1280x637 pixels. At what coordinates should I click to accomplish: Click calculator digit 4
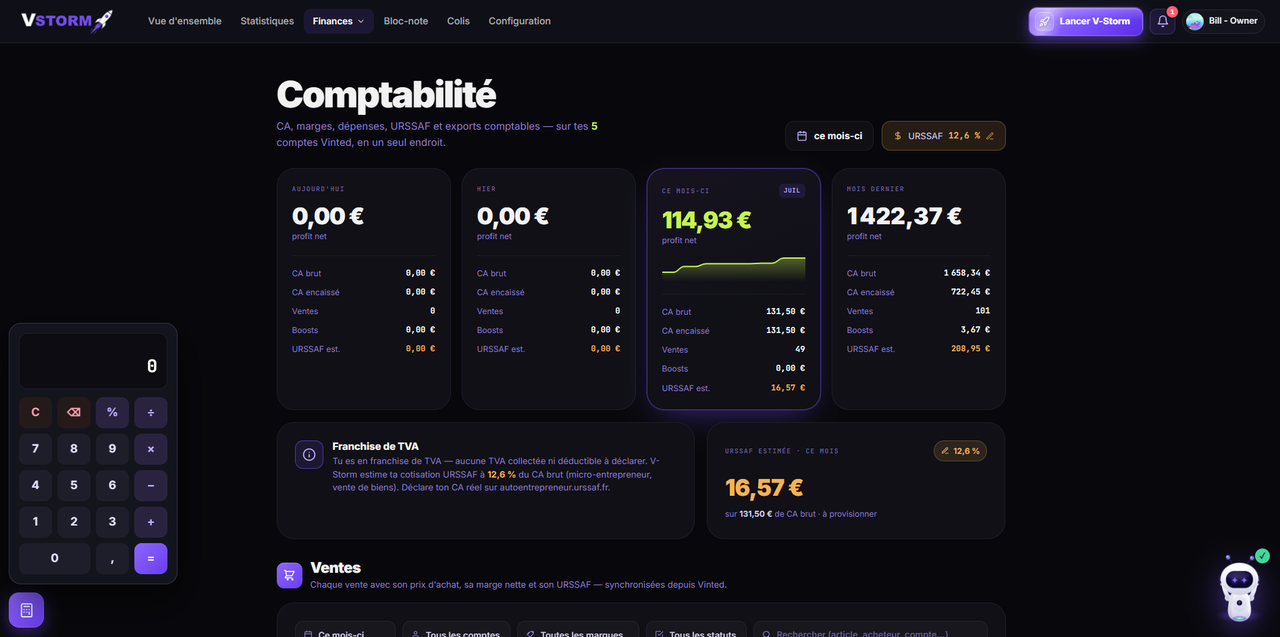(x=35, y=485)
